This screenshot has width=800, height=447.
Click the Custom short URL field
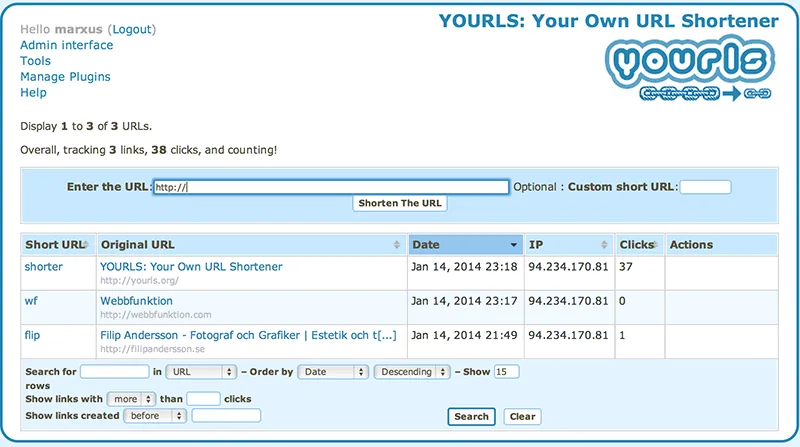tap(706, 187)
